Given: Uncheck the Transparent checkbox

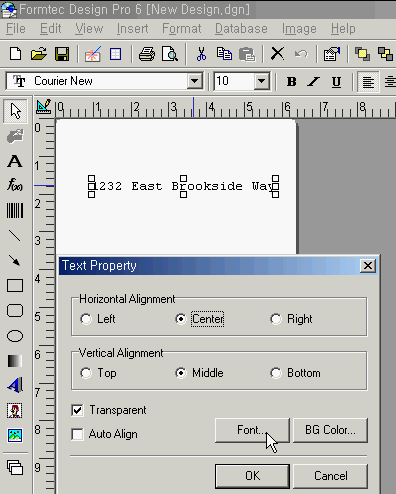Looking at the screenshot, I should 77,410.
